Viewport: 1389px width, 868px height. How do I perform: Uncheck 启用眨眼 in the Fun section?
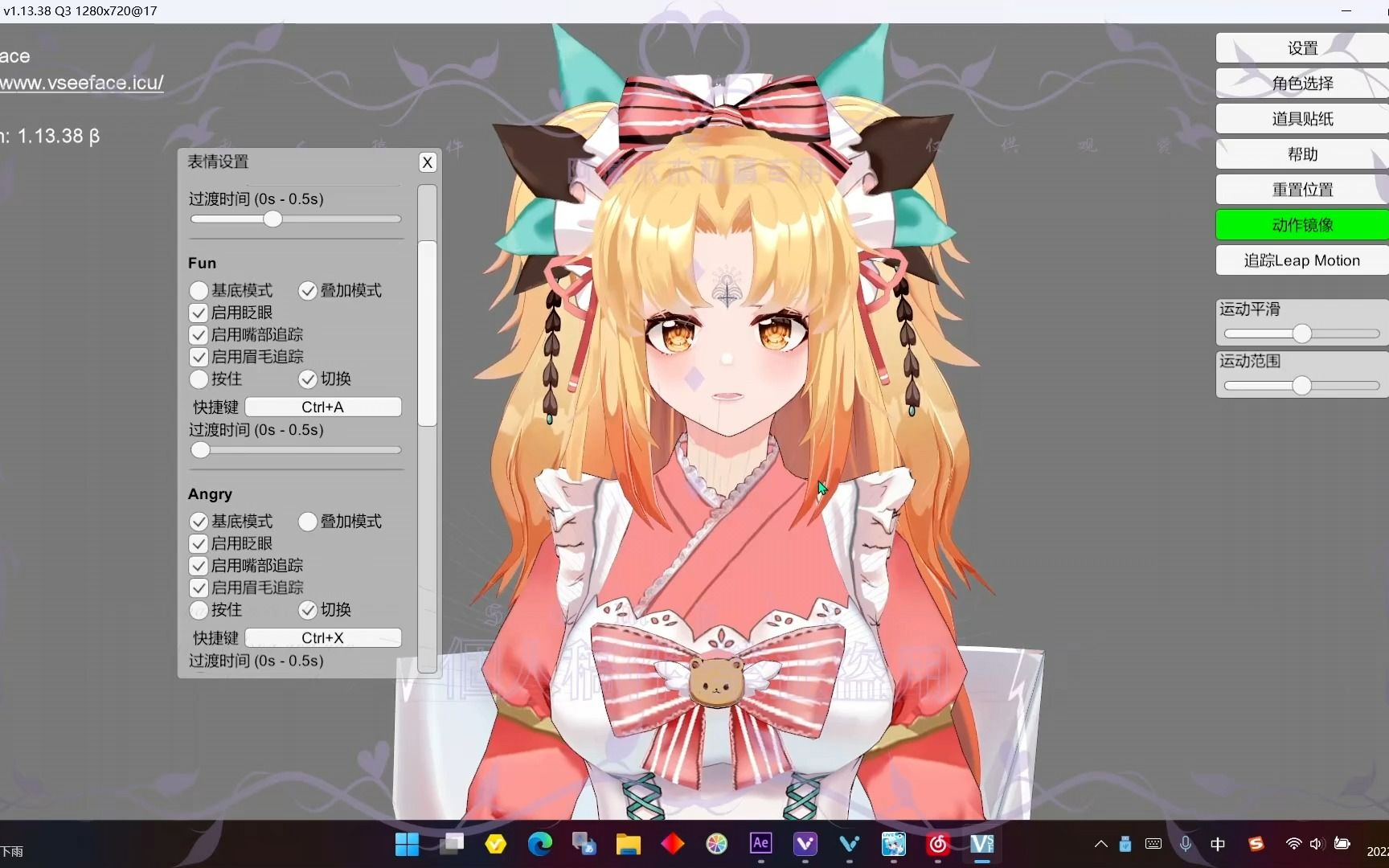[x=198, y=313]
